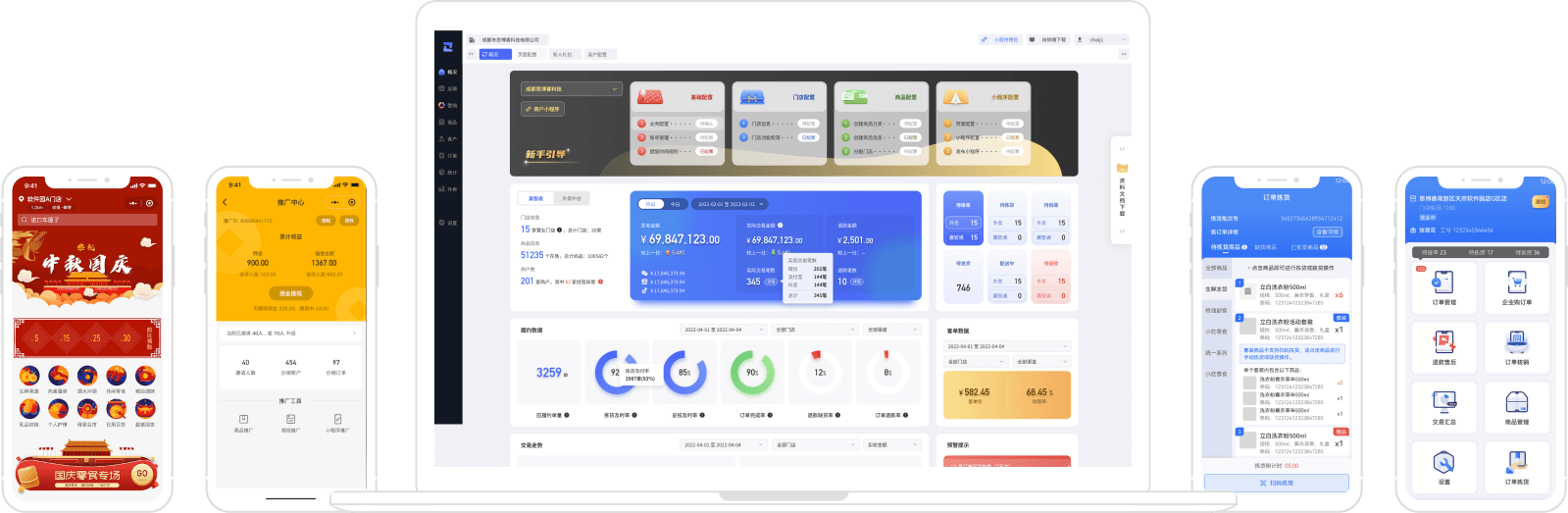Click 已配置 status next to 门店功能权限
Screen dimensions: 1568x513
coord(808,137)
